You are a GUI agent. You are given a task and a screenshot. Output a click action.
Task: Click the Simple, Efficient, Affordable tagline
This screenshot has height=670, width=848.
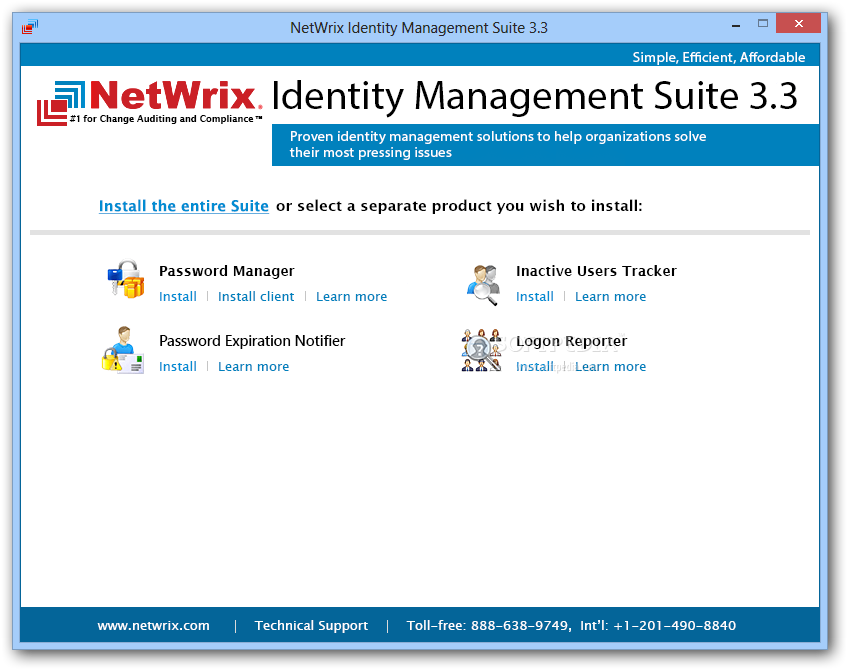(x=719, y=57)
